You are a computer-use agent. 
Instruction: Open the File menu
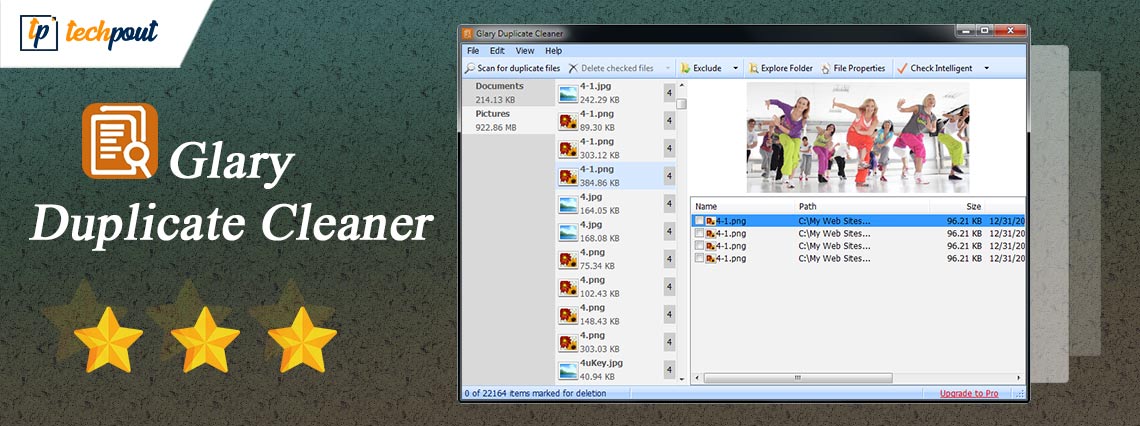point(473,50)
